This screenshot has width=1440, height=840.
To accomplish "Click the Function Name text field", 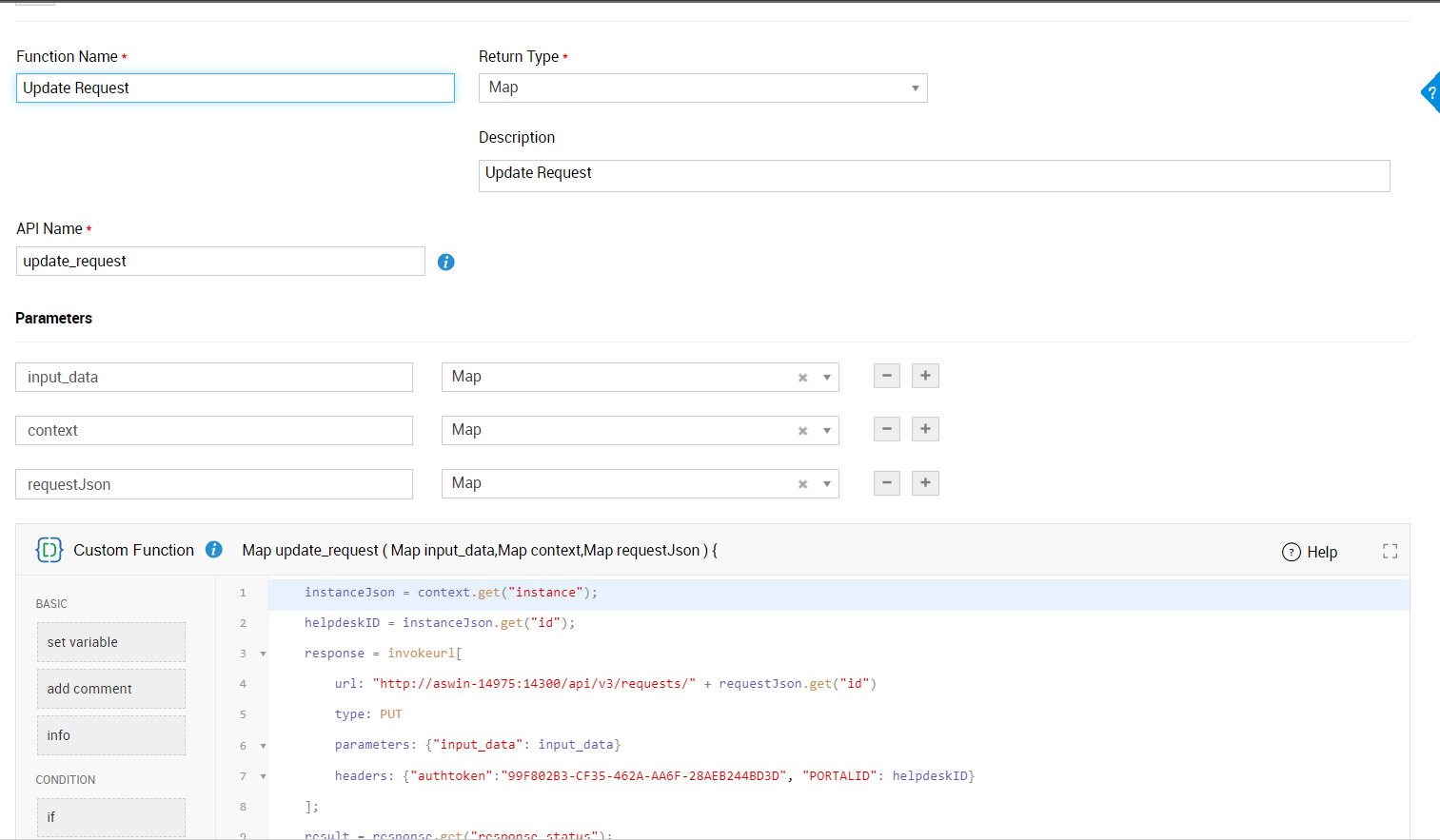I will 235,88.
